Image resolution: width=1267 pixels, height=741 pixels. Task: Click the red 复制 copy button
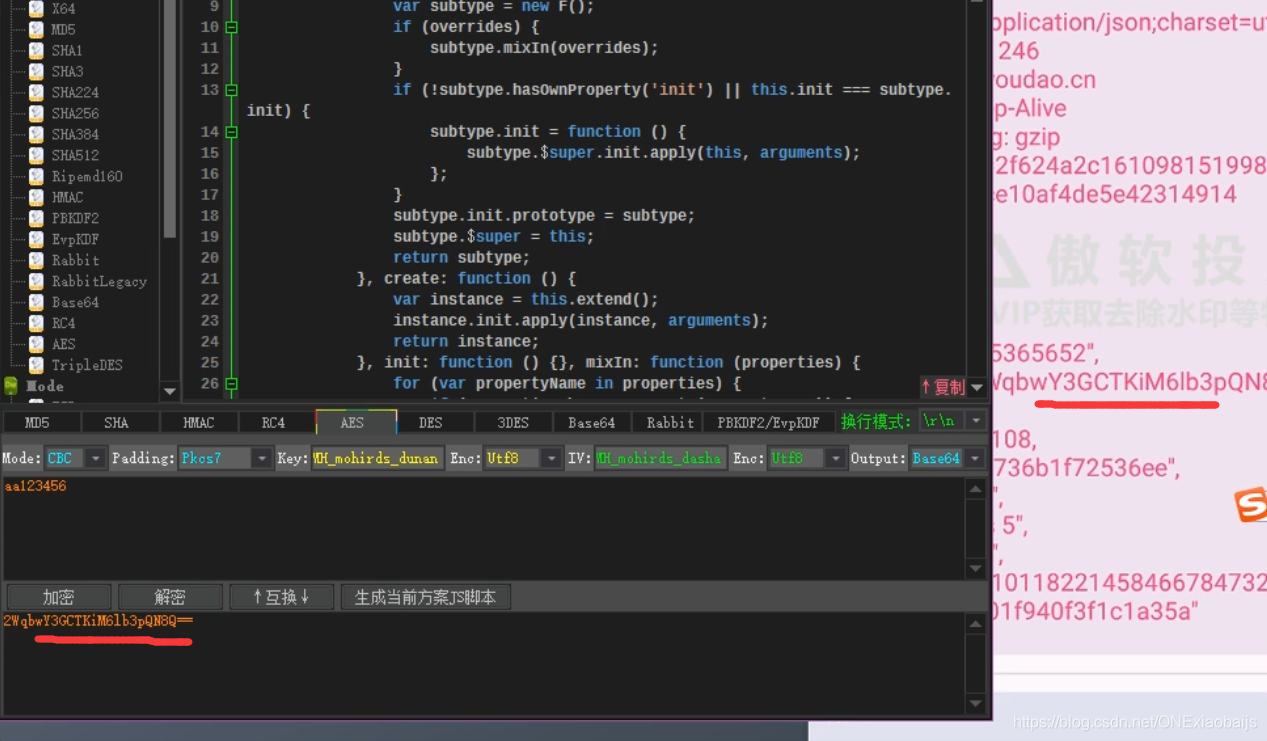tap(943, 387)
